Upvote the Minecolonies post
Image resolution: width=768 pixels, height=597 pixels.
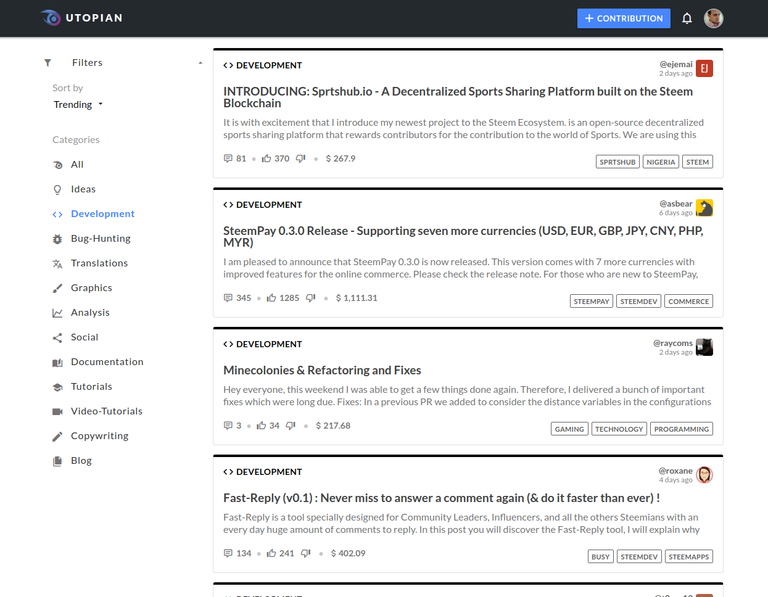point(261,426)
